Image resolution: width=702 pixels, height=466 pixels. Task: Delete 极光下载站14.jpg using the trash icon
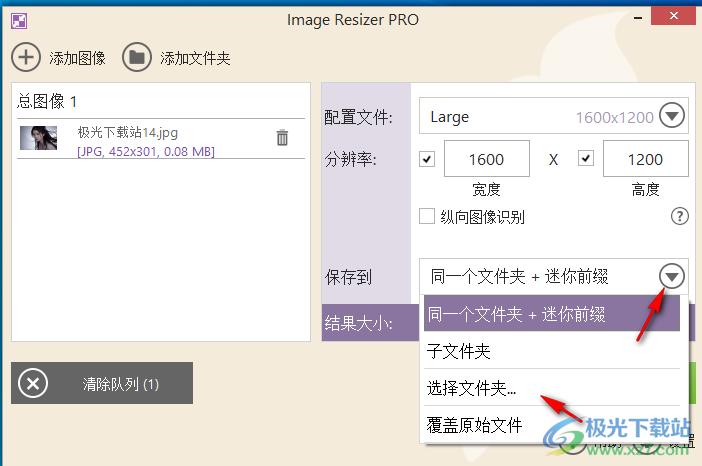tap(282, 138)
